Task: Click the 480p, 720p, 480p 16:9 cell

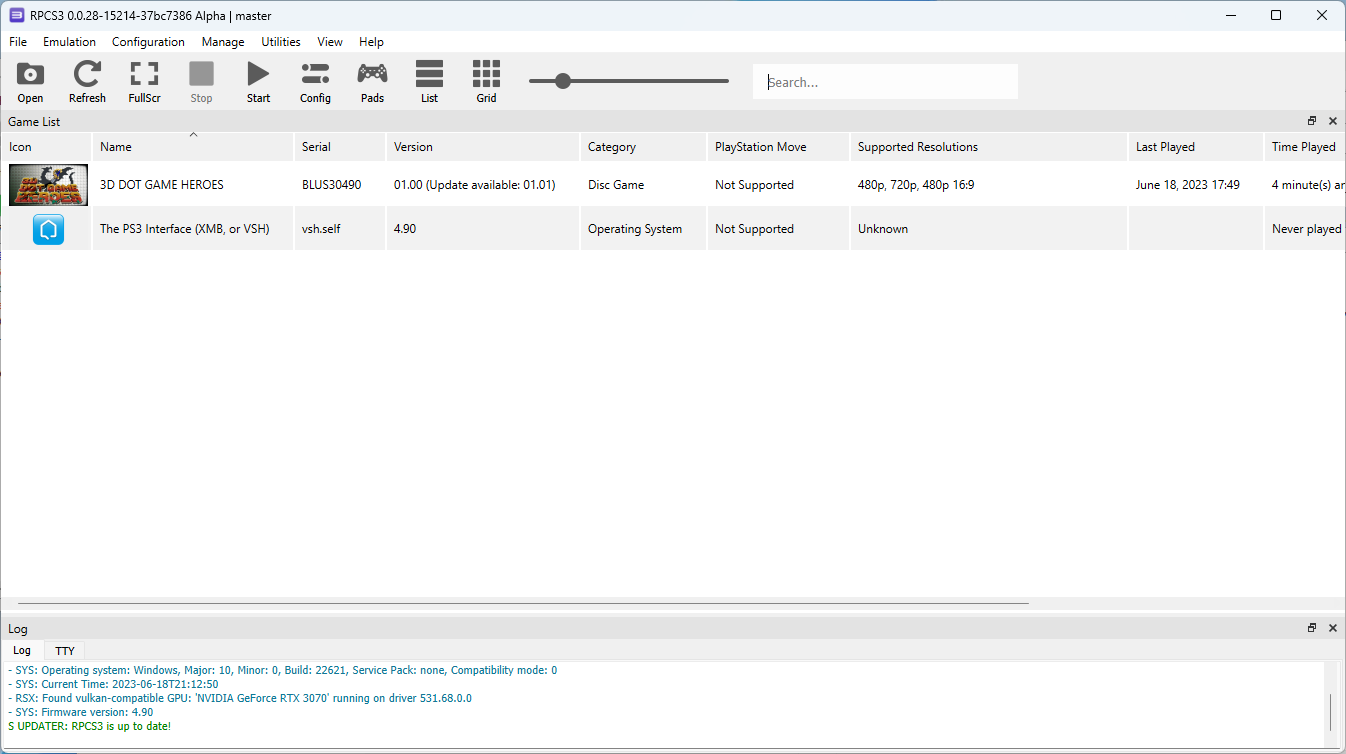Action: [x=916, y=185]
